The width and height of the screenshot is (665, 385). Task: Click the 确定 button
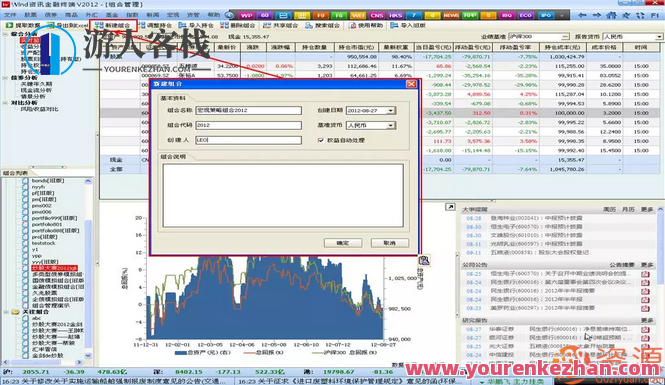click(x=343, y=243)
